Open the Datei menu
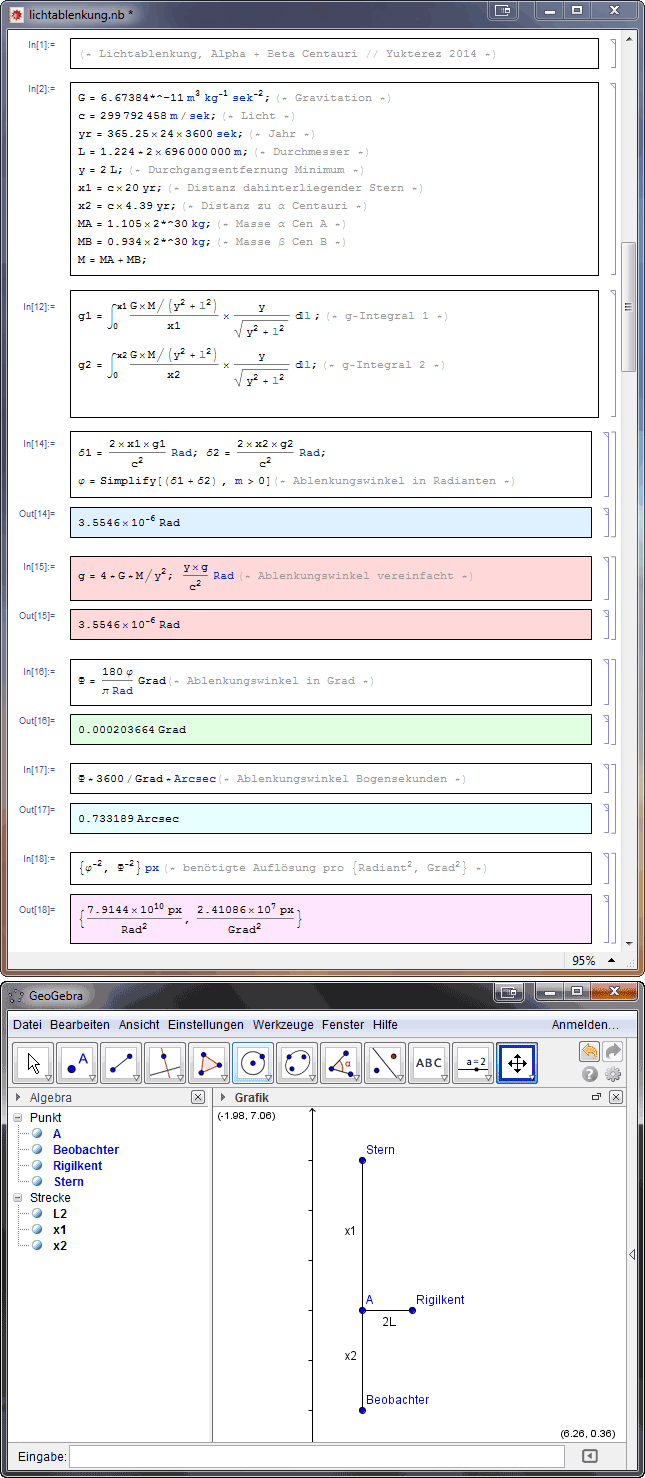Screen dimensions: 645x1478 click(x=28, y=1025)
